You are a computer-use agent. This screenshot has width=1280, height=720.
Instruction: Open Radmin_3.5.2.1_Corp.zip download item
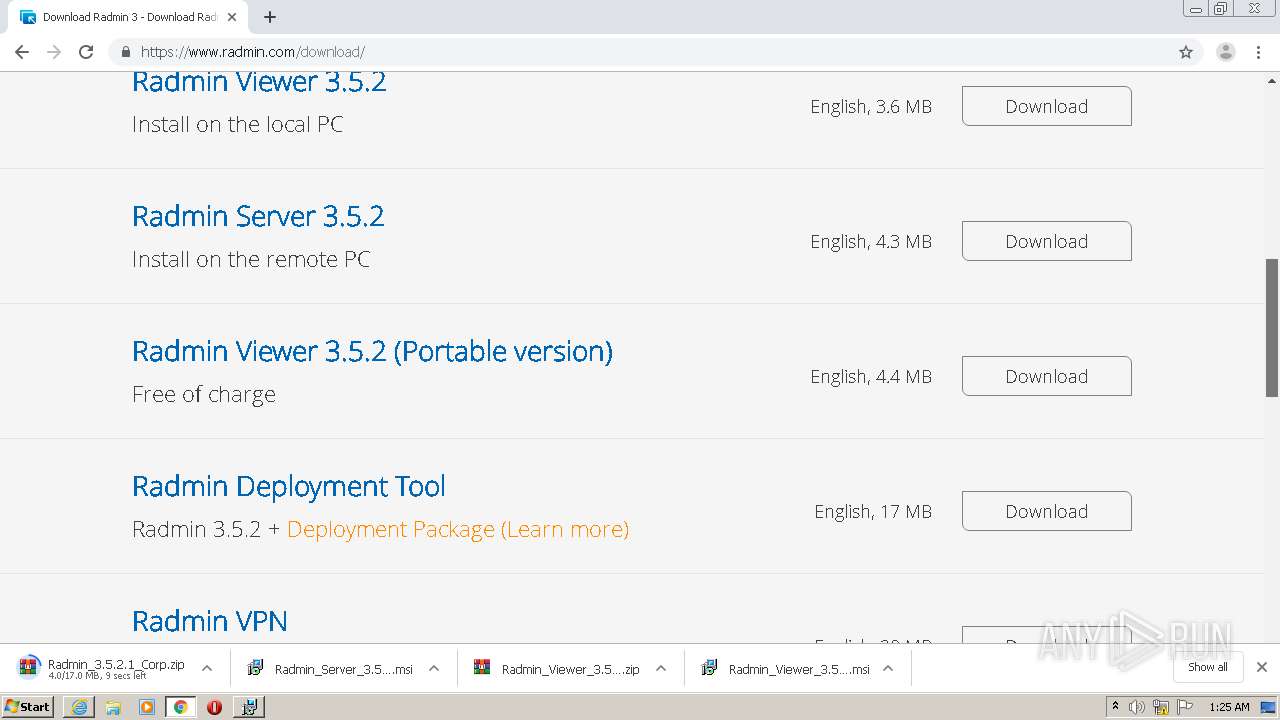(101, 668)
